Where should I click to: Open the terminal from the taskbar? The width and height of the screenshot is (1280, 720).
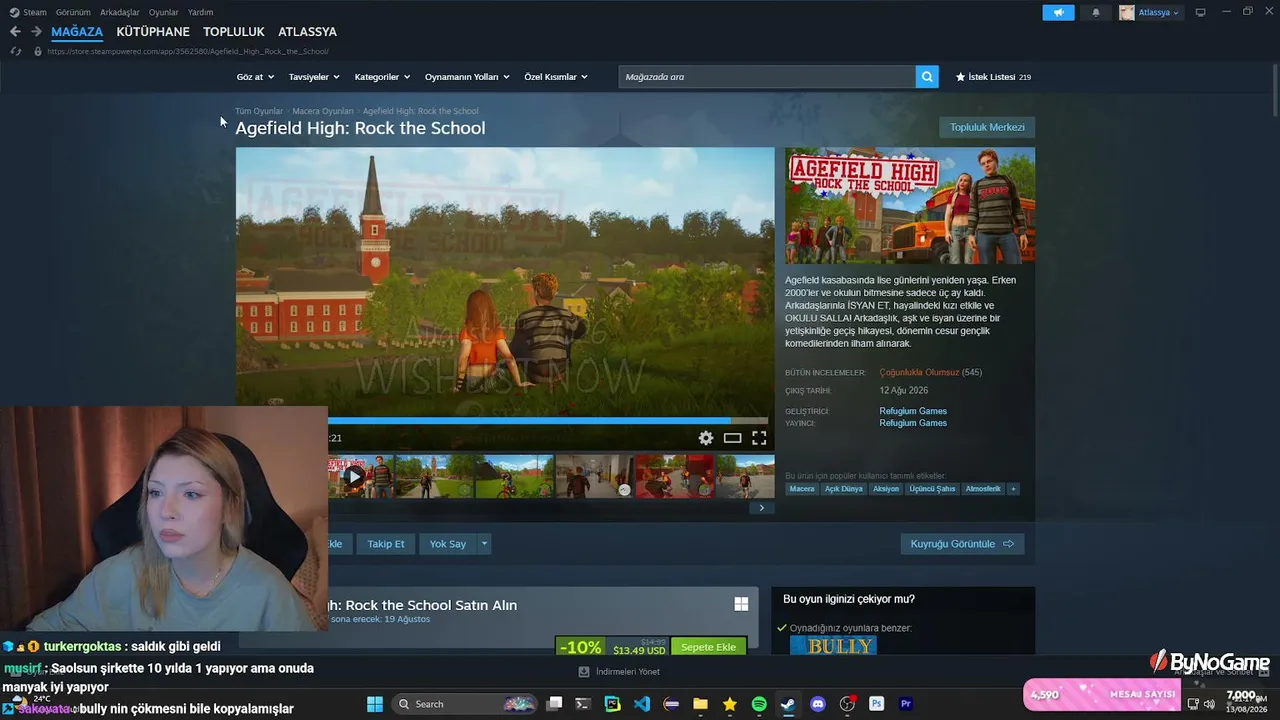pos(583,704)
